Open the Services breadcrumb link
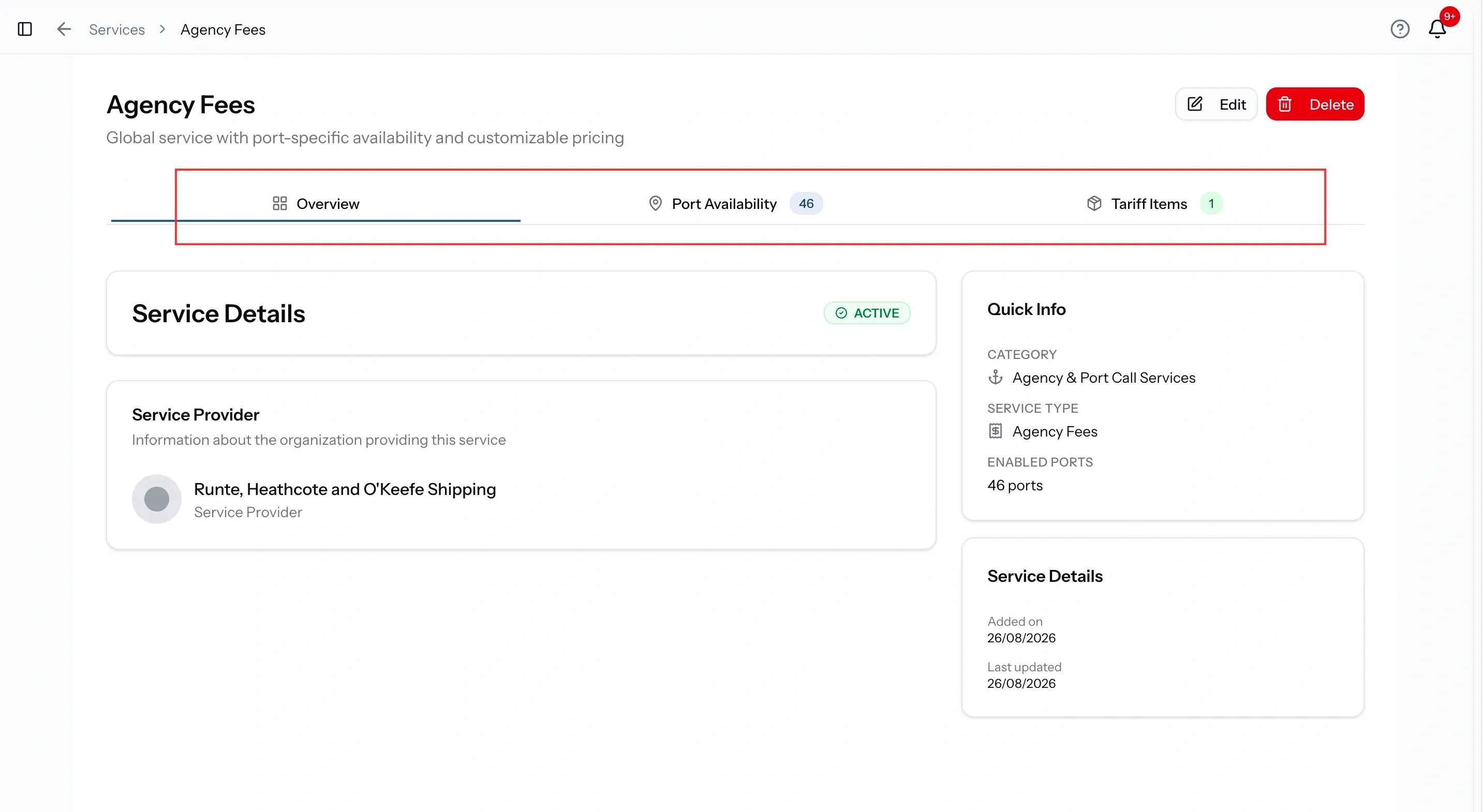 click(117, 30)
